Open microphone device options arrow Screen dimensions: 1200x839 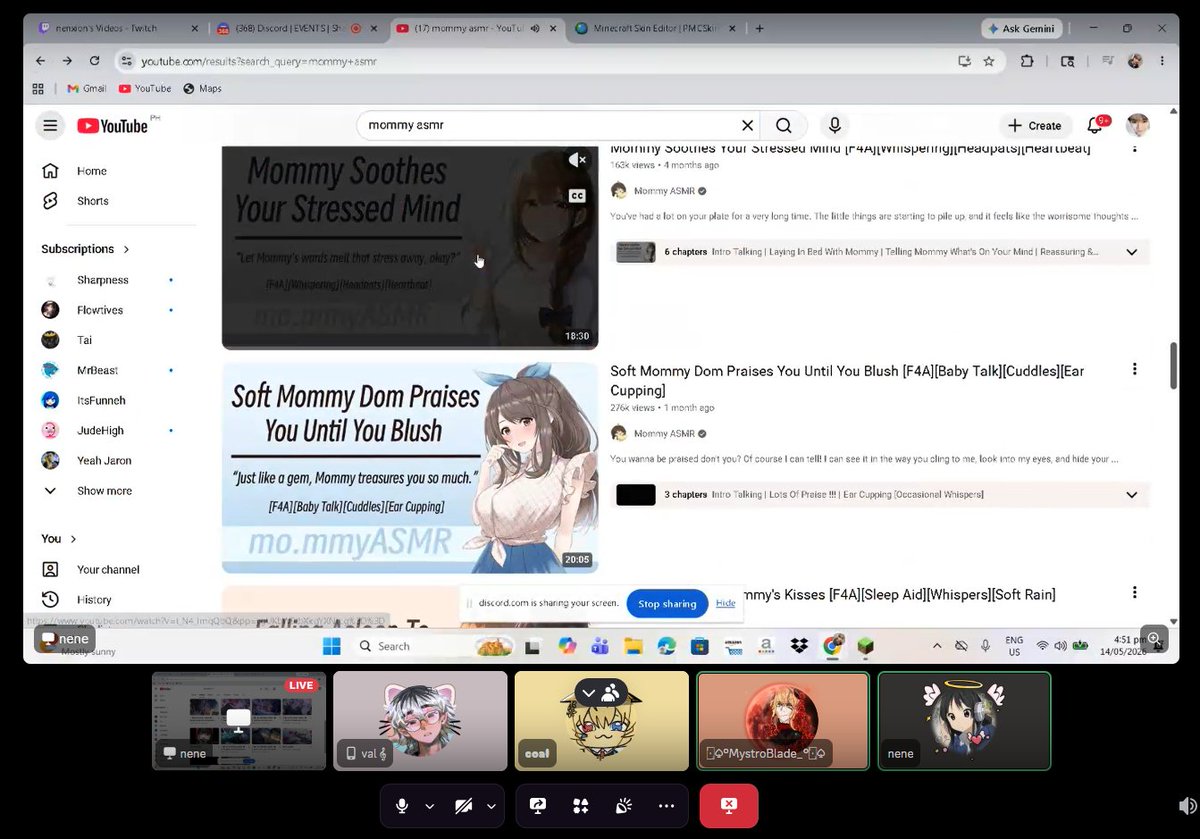(x=430, y=806)
